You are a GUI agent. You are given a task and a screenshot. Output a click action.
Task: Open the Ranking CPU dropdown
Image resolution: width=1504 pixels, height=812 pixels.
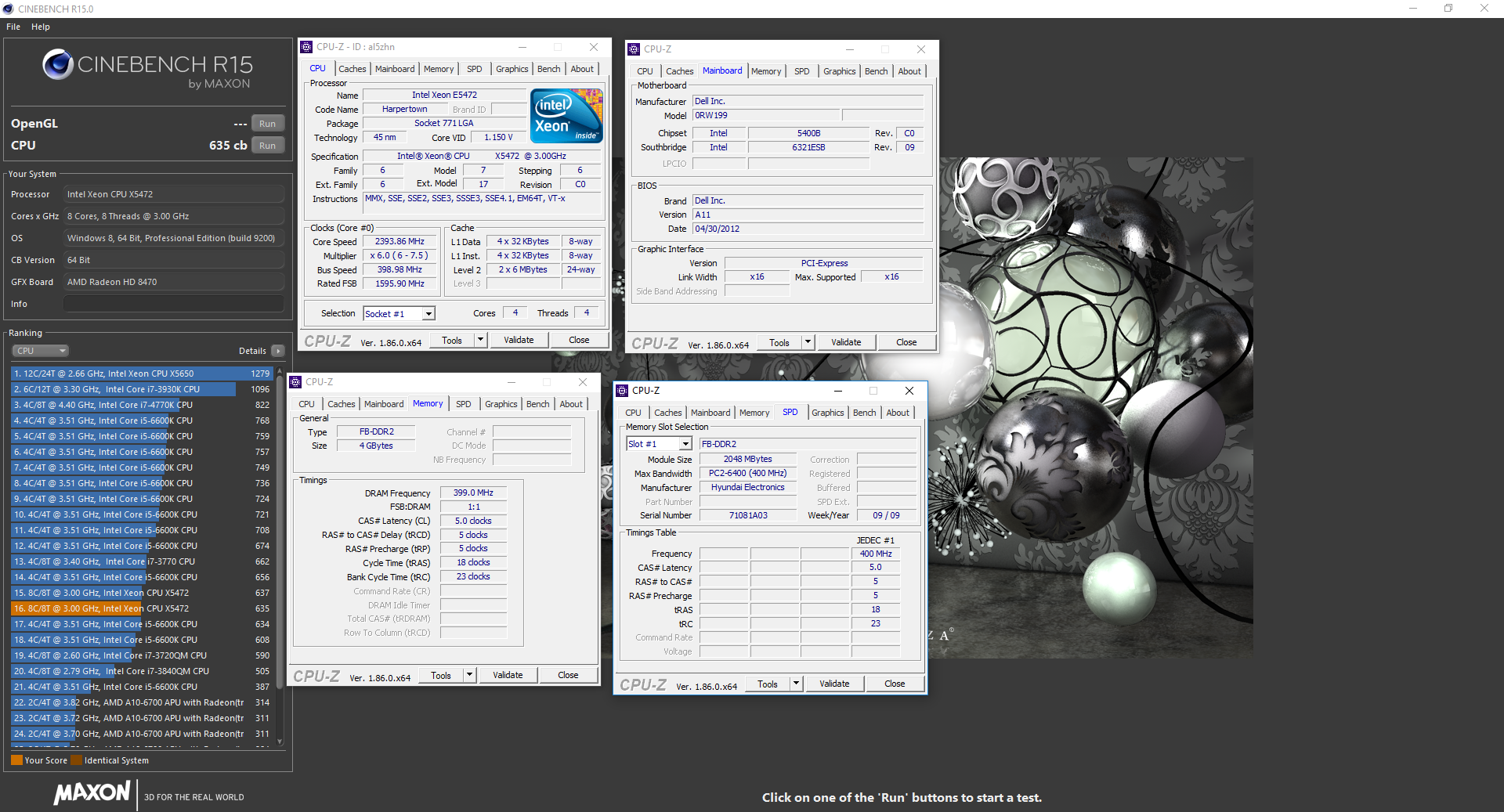pyautogui.click(x=41, y=351)
